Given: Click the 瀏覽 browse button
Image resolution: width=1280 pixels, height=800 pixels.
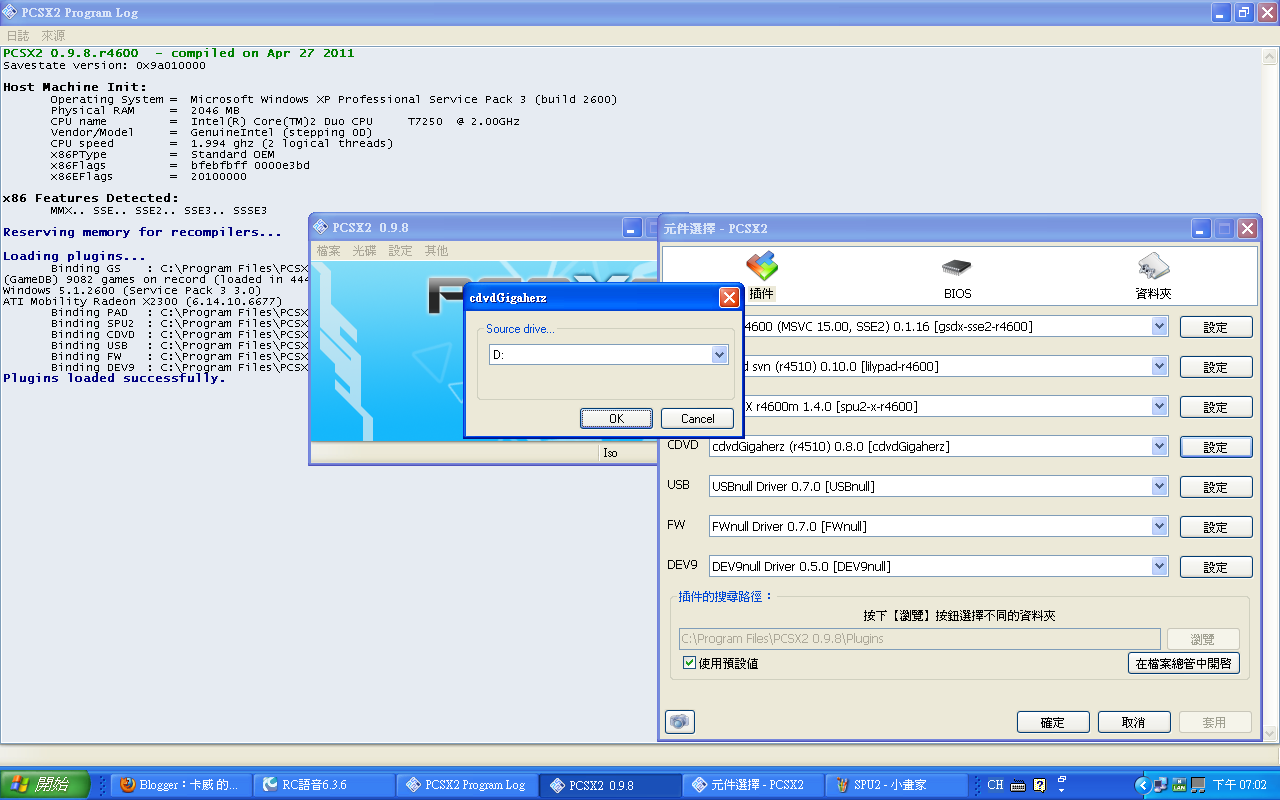Looking at the screenshot, I should (x=1203, y=639).
